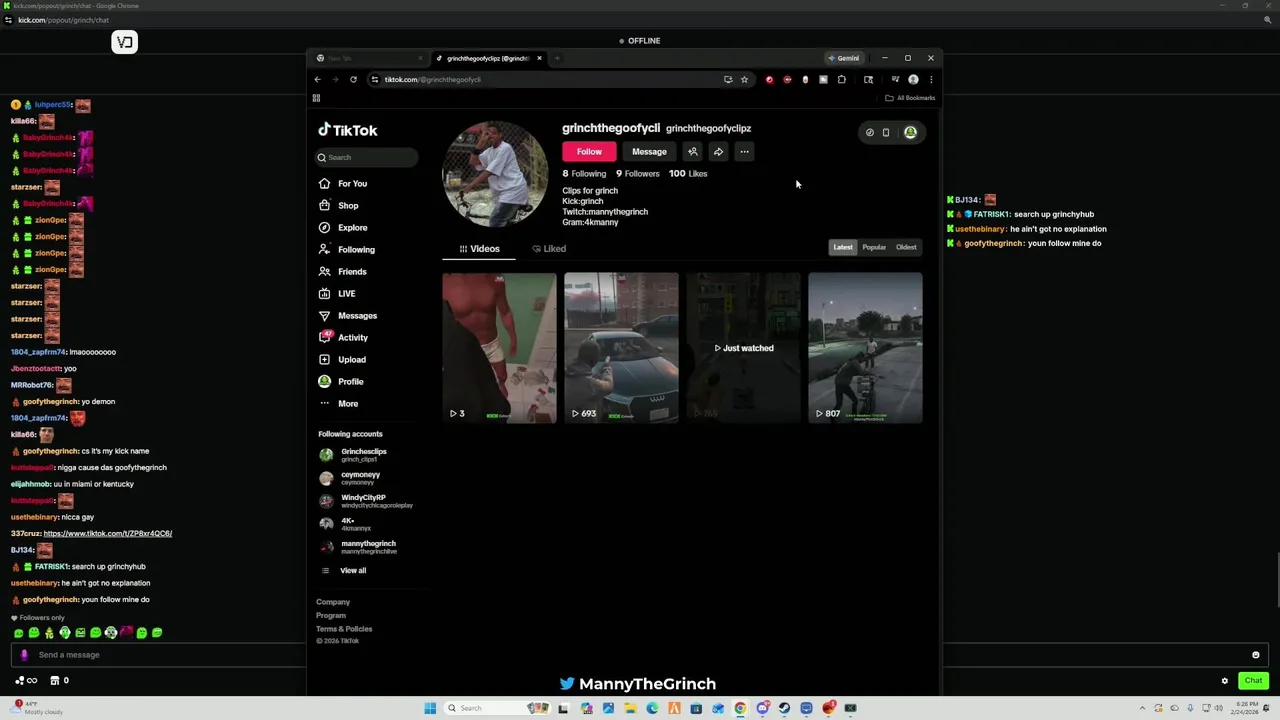1280x720 pixels.
Task: Open the 9 Followers list
Action: click(638, 174)
